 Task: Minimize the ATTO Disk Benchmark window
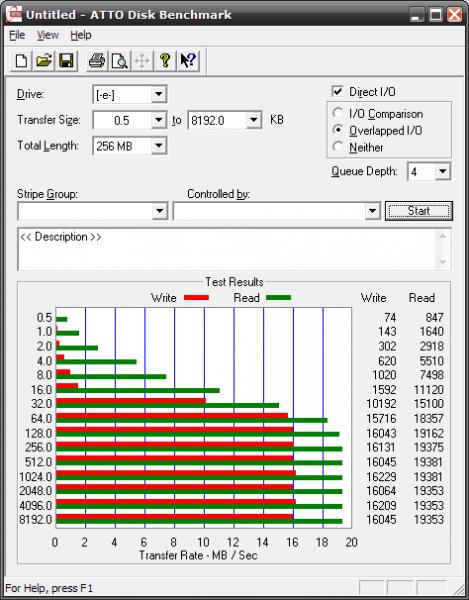[417, 15]
